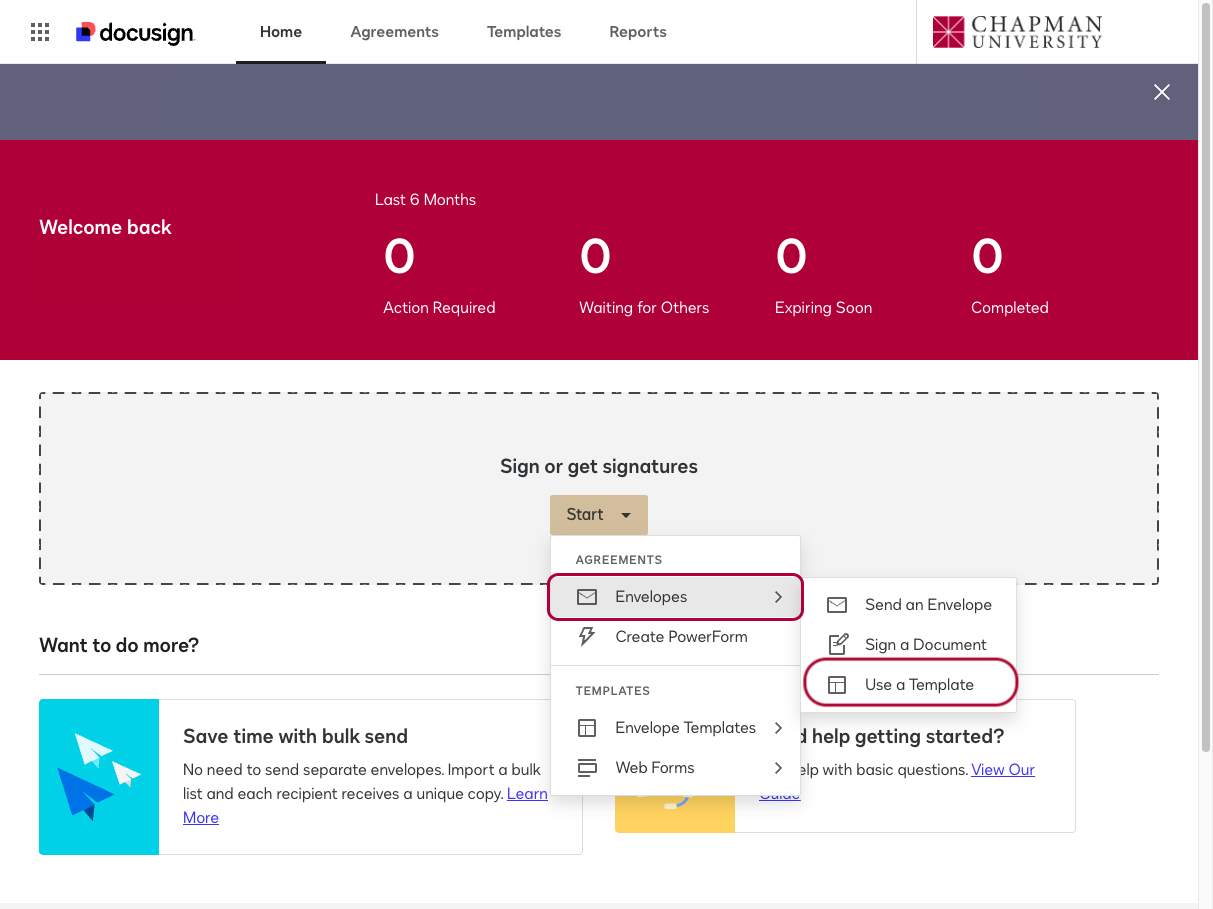1213x909 pixels.
Task: Click the Sign a Document pen icon
Action: (x=837, y=645)
